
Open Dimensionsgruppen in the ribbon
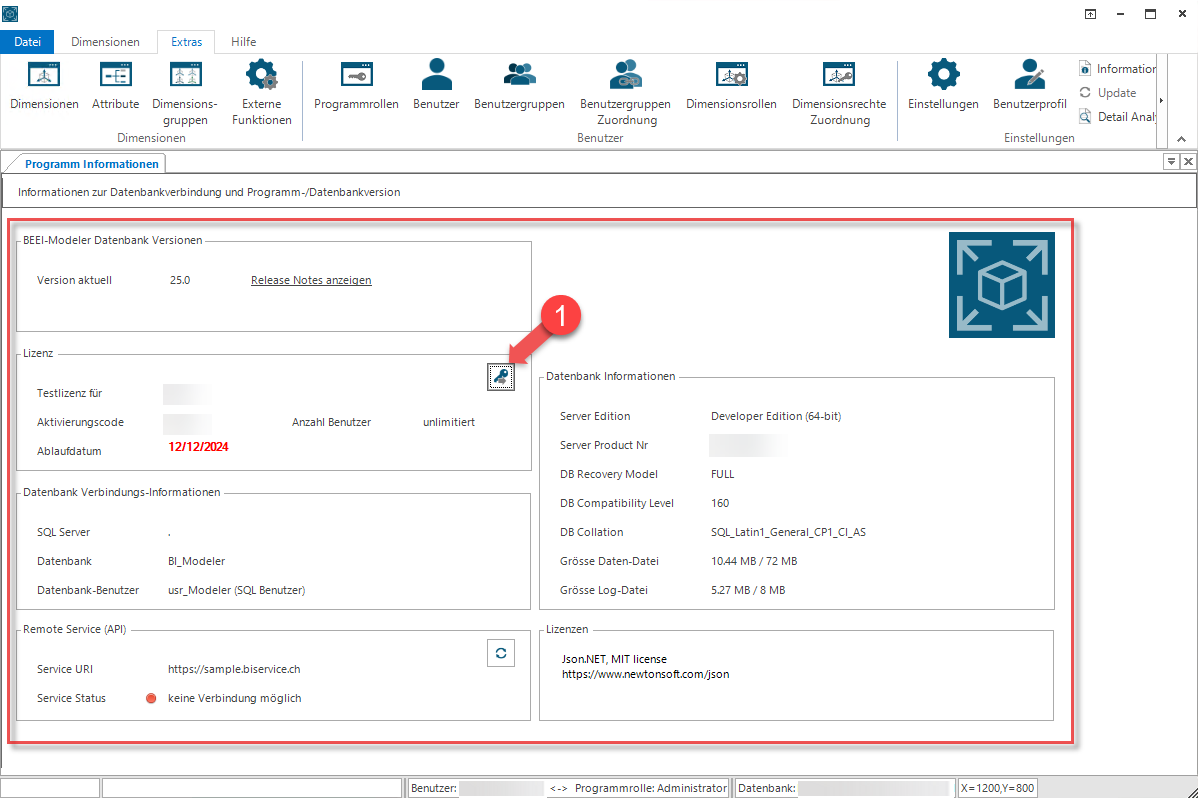(185, 92)
